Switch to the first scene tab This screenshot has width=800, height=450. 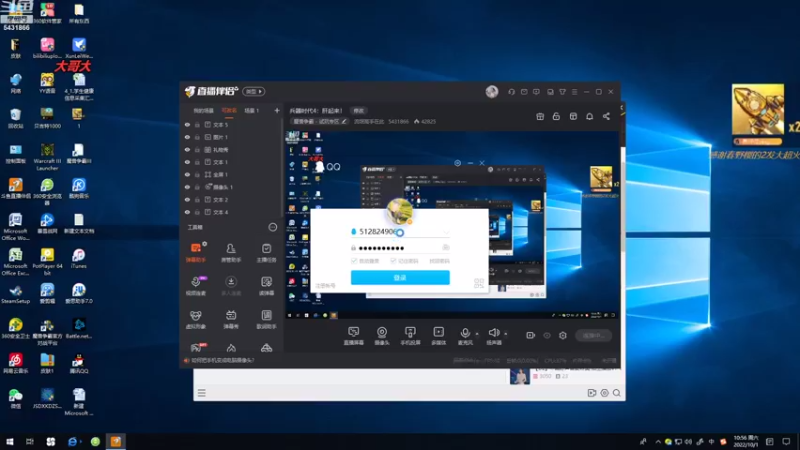[203, 111]
